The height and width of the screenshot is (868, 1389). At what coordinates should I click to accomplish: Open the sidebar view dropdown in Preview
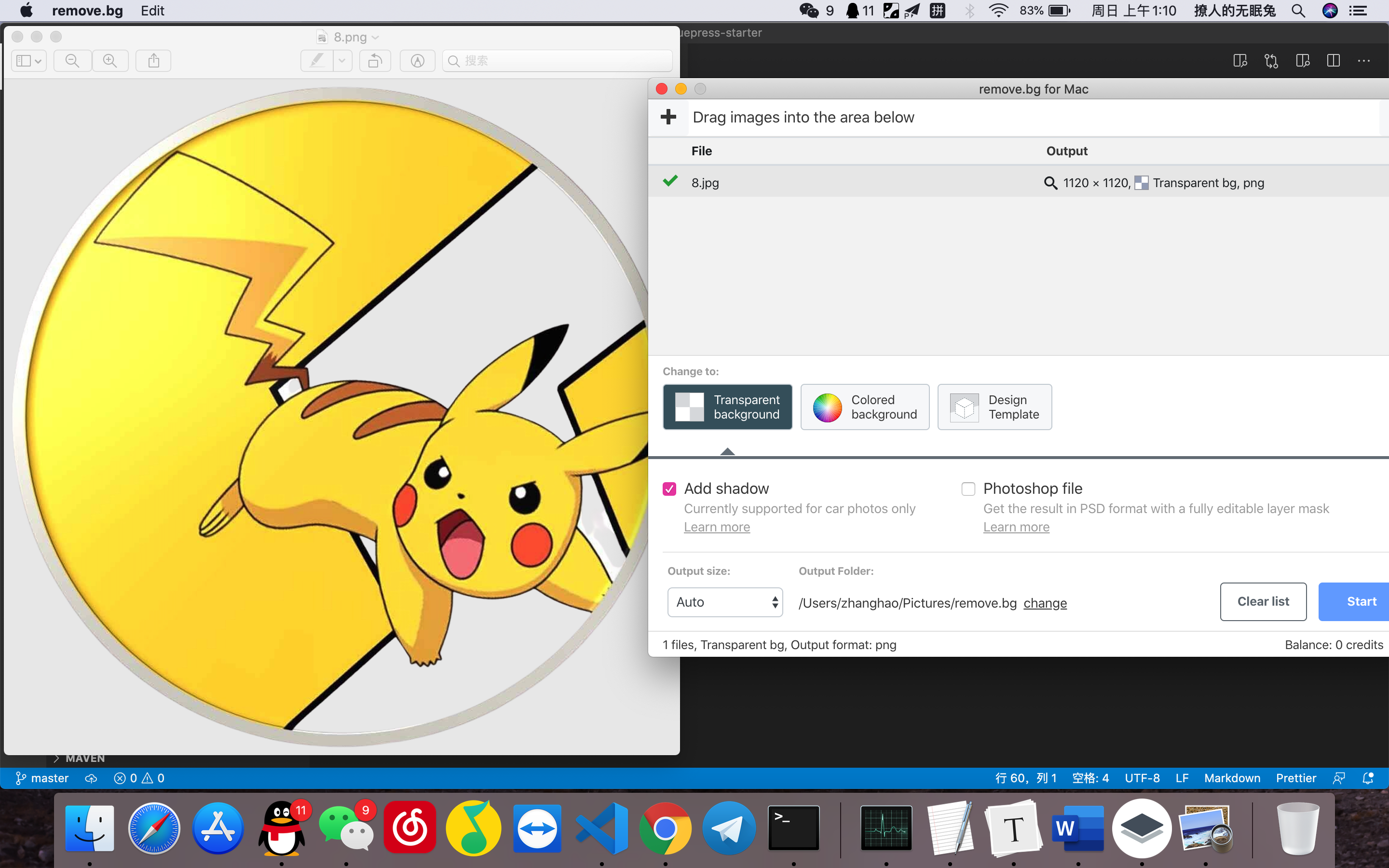(x=29, y=60)
